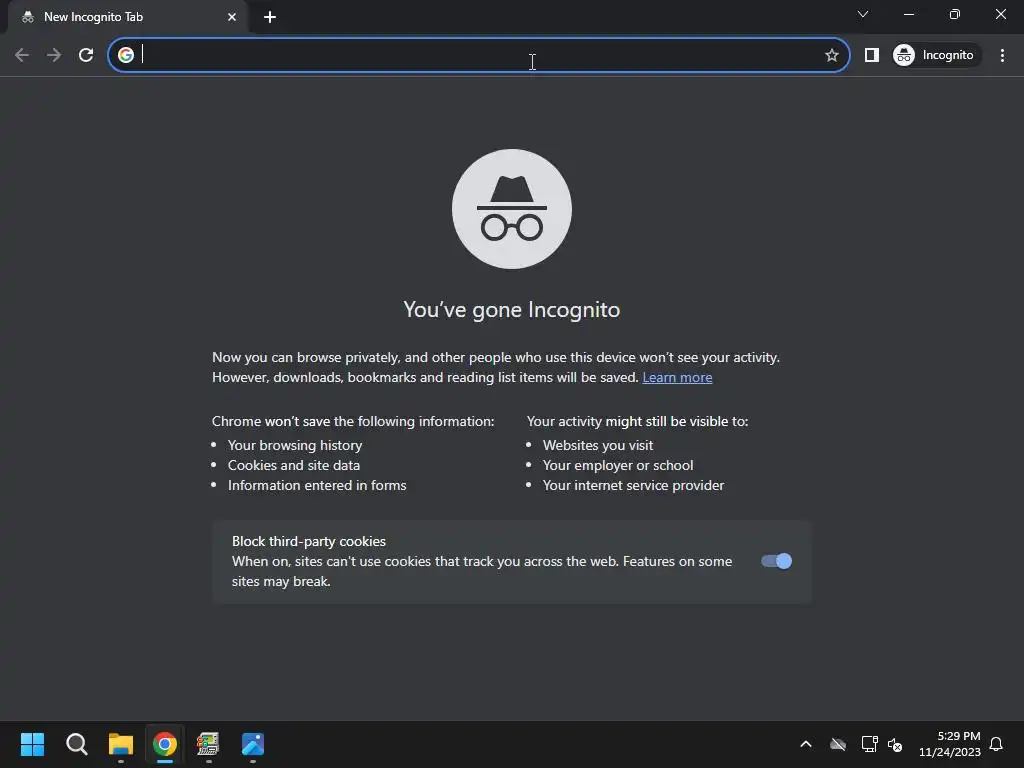Click the 'You've gone Incognito' heading

(511, 310)
